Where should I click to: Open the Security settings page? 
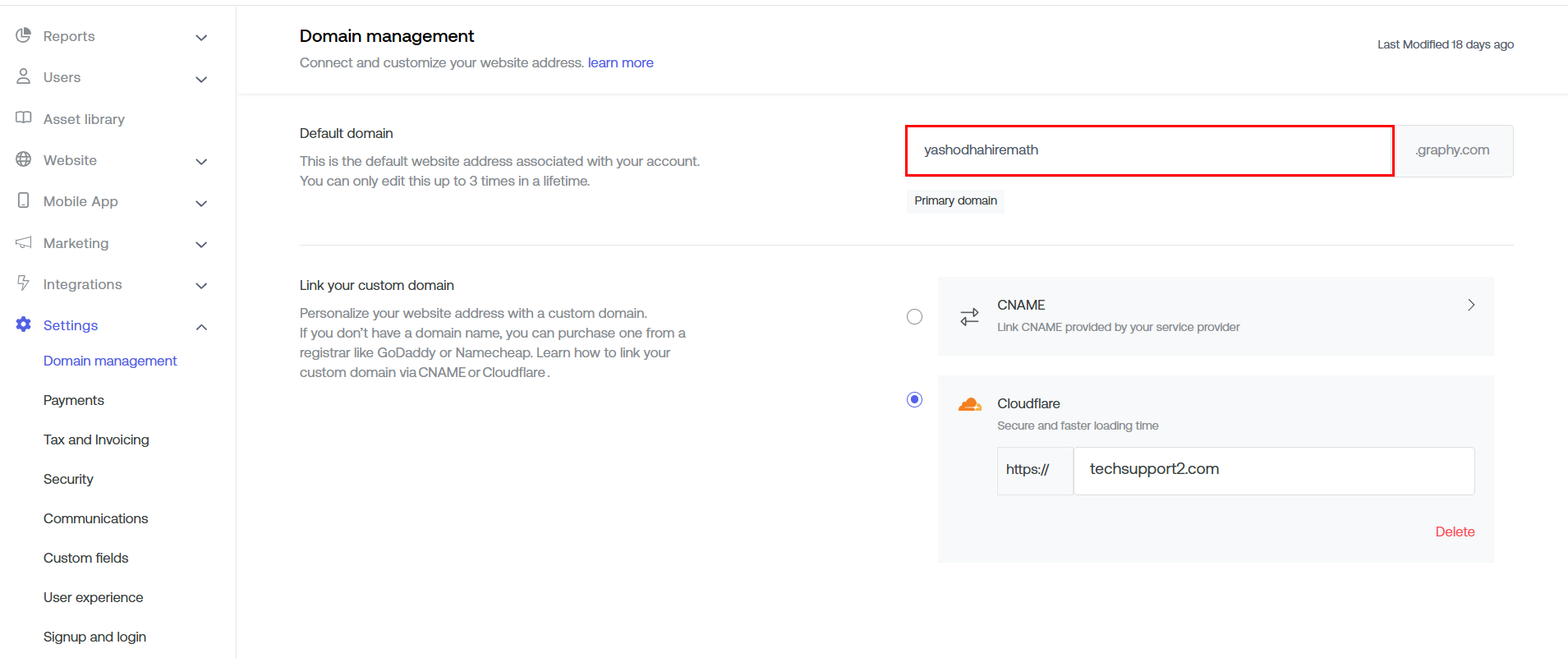coord(68,479)
